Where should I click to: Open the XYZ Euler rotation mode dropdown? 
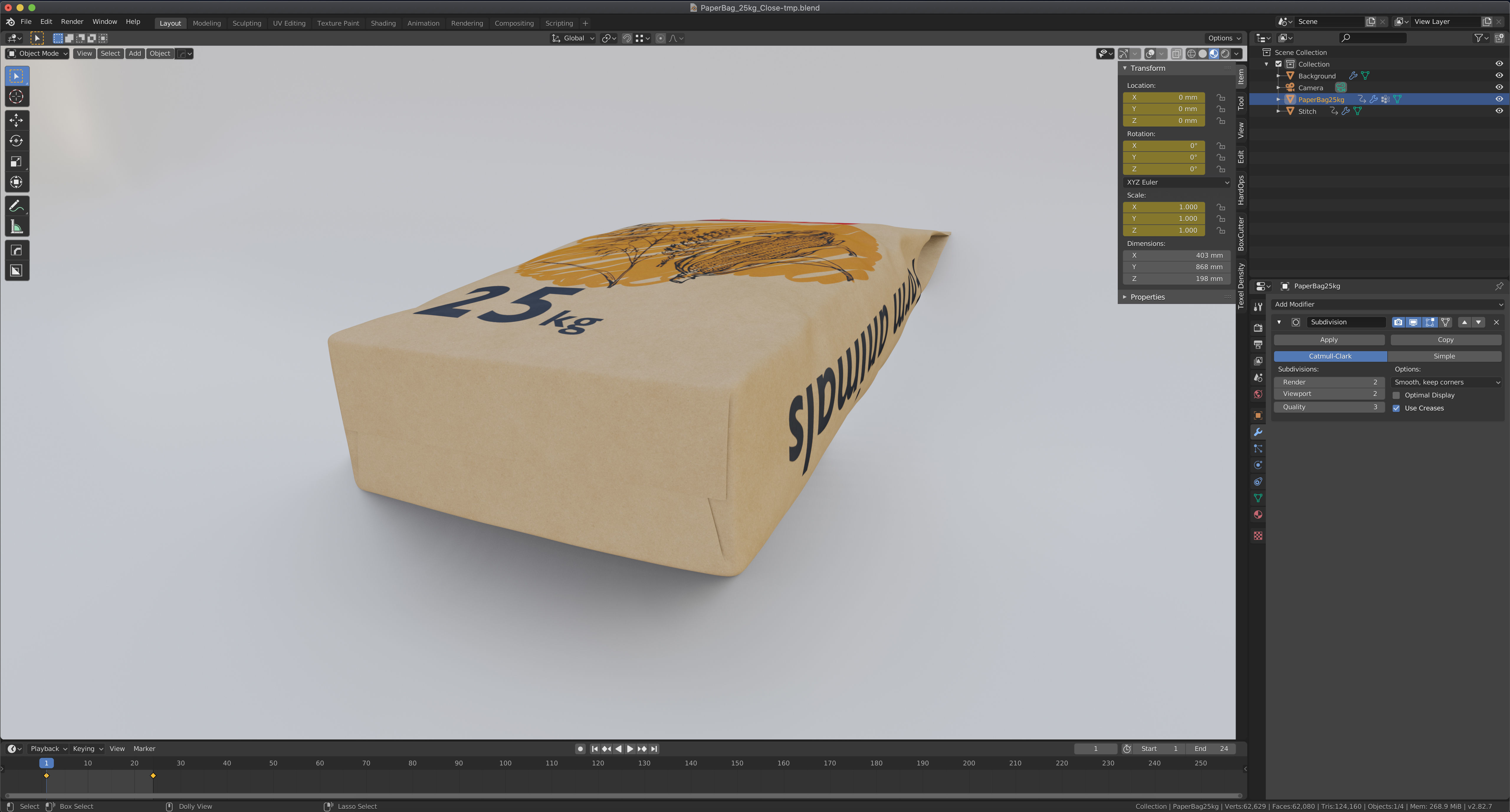pos(1176,182)
